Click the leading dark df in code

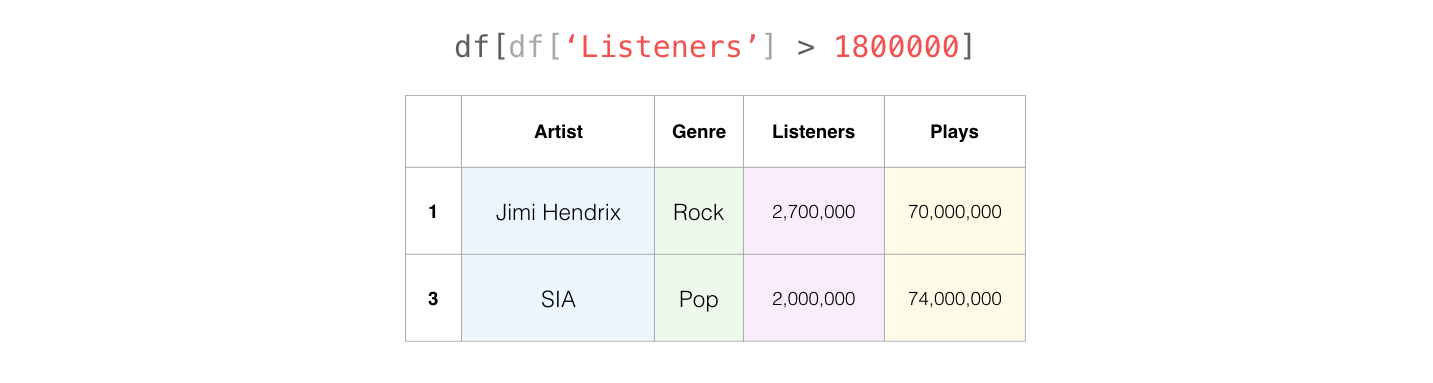[472, 46]
